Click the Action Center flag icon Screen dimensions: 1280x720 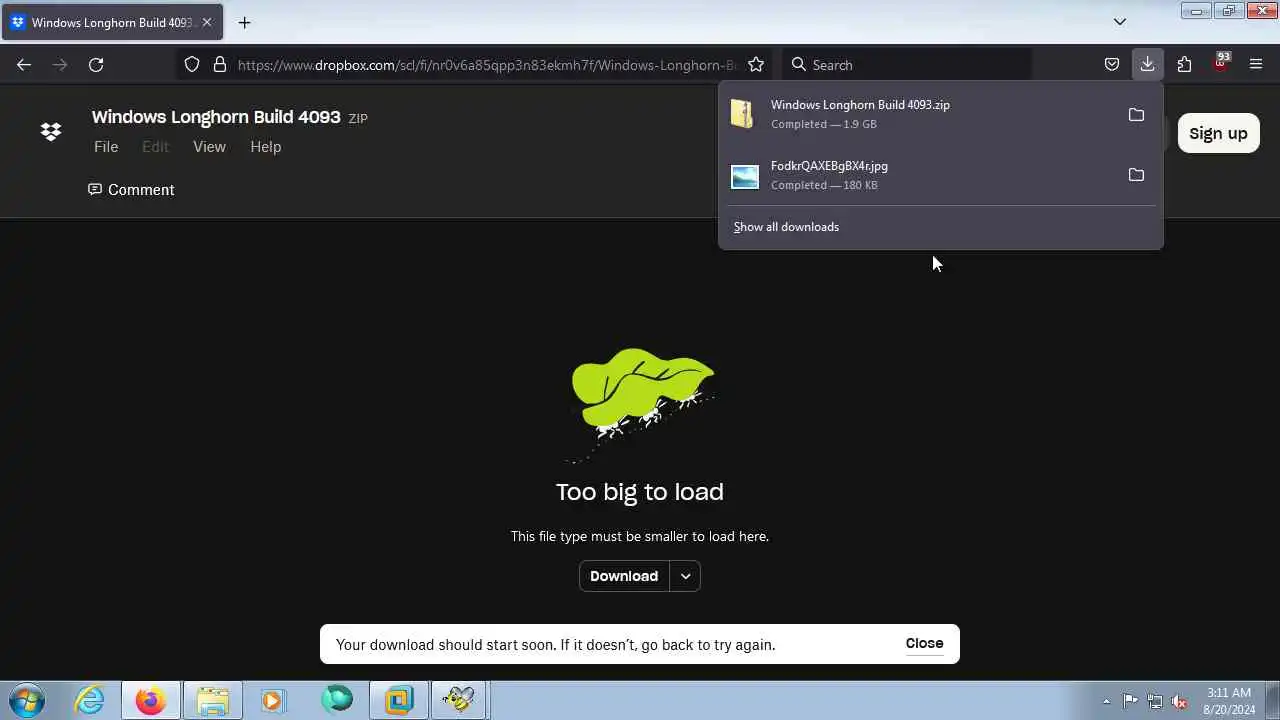(x=1130, y=701)
